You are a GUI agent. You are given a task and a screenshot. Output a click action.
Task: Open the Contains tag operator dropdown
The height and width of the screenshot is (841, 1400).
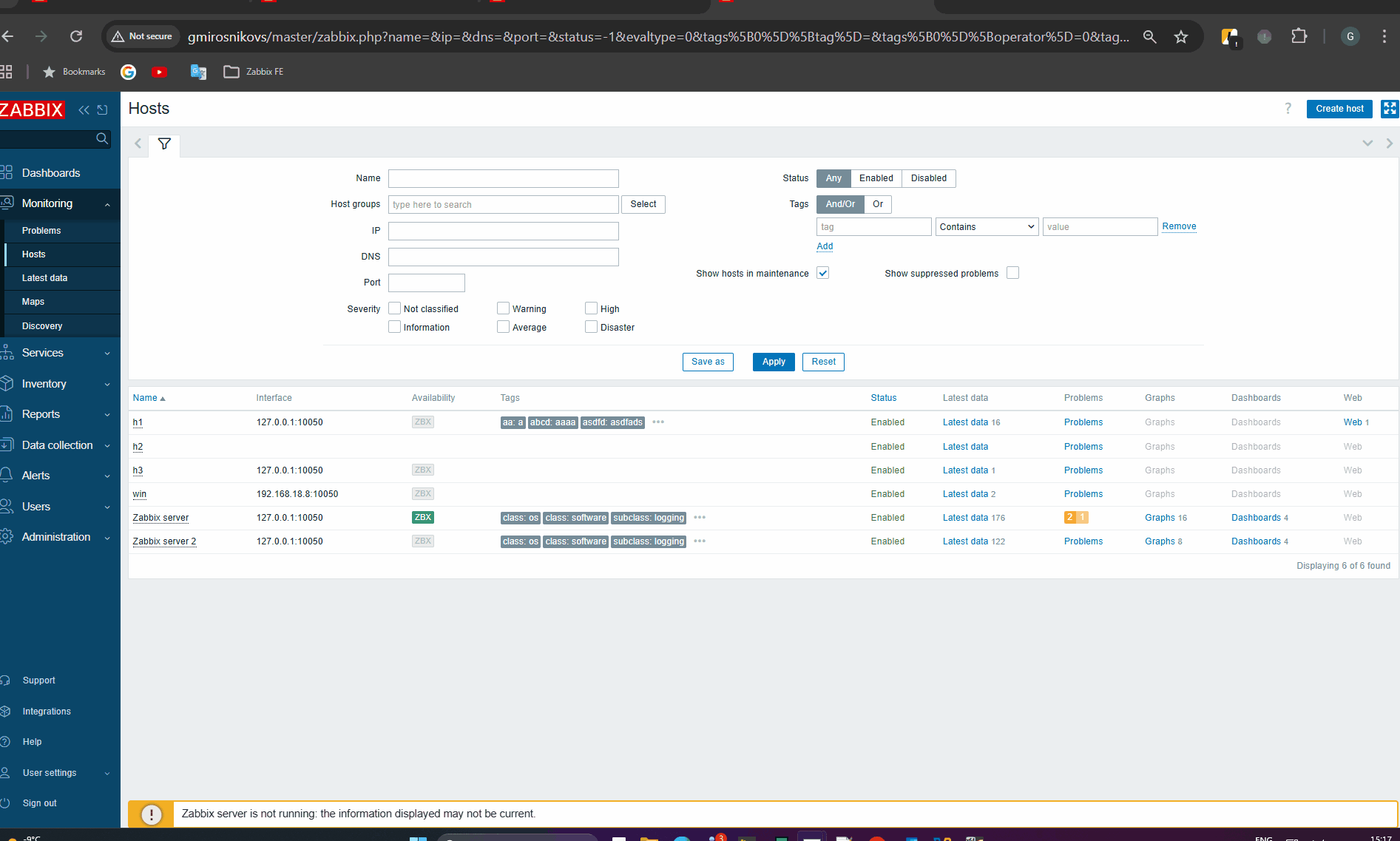987,227
